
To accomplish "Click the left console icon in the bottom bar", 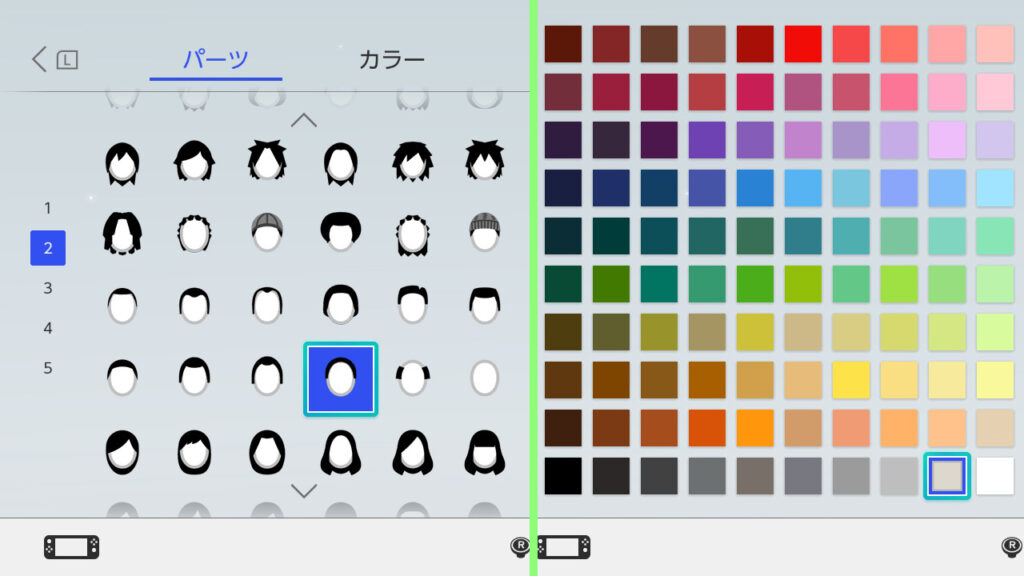I will pos(72,547).
